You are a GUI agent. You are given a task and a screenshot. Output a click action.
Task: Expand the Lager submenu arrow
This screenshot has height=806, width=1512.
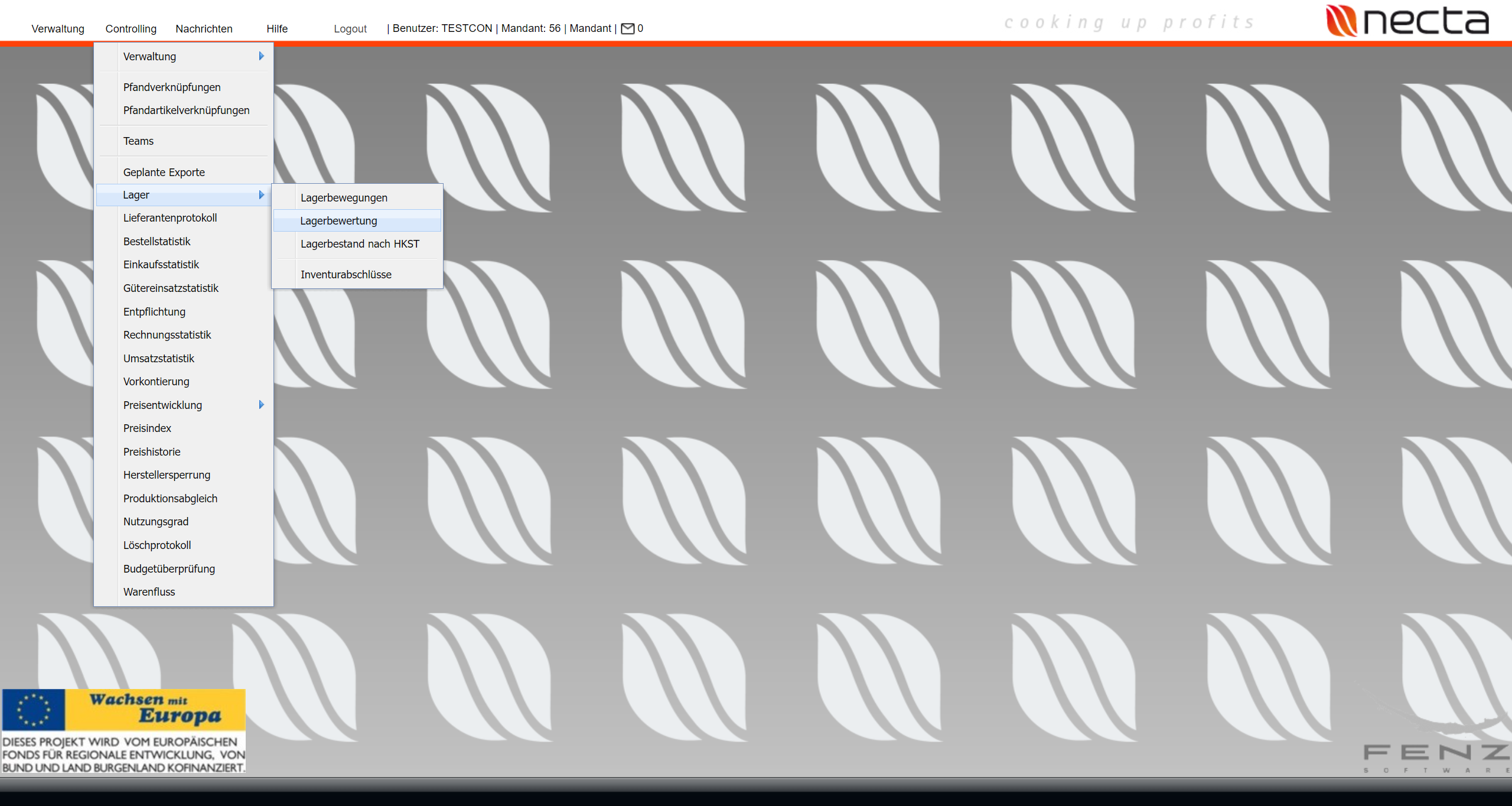click(261, 195)
